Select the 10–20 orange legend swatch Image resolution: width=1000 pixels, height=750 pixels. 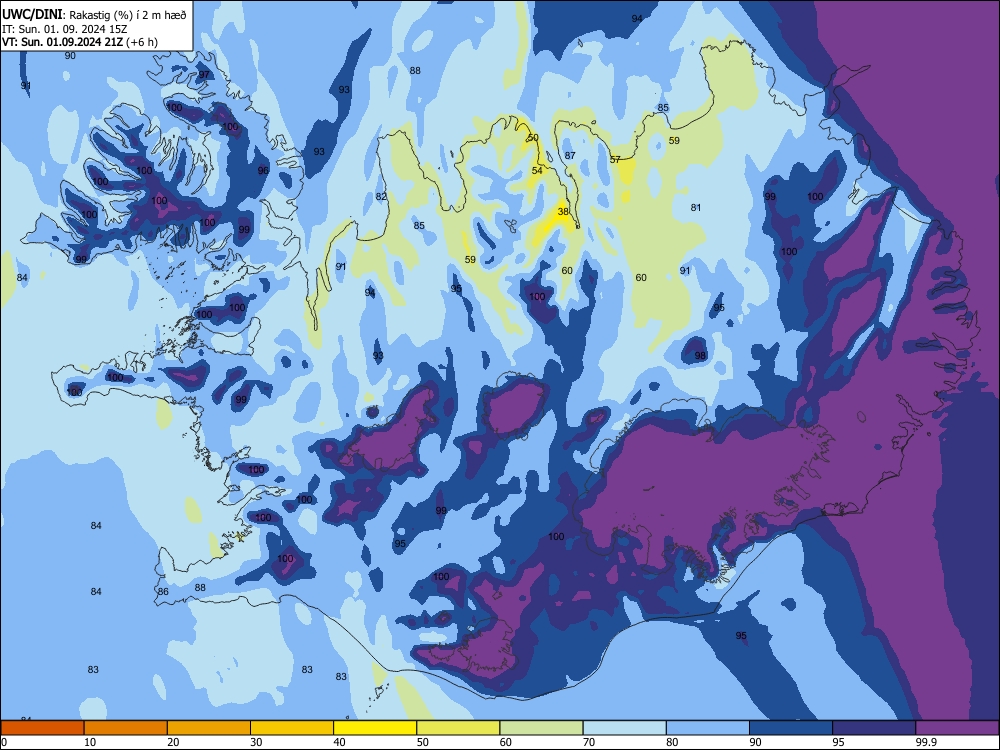(126, 728)
